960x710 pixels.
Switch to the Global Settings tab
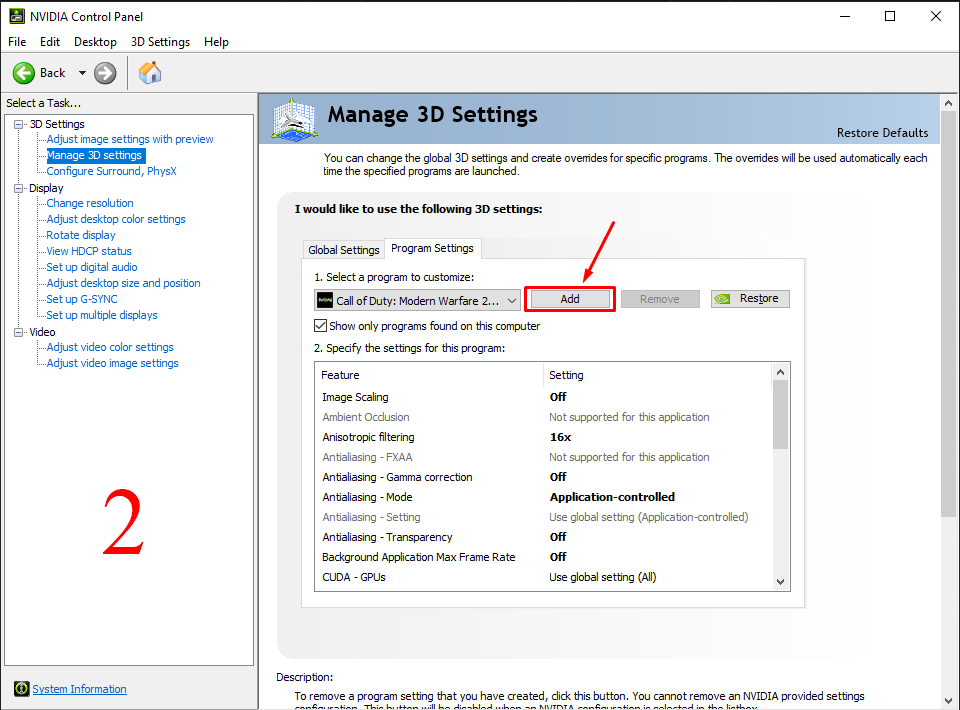coord(343,250)
